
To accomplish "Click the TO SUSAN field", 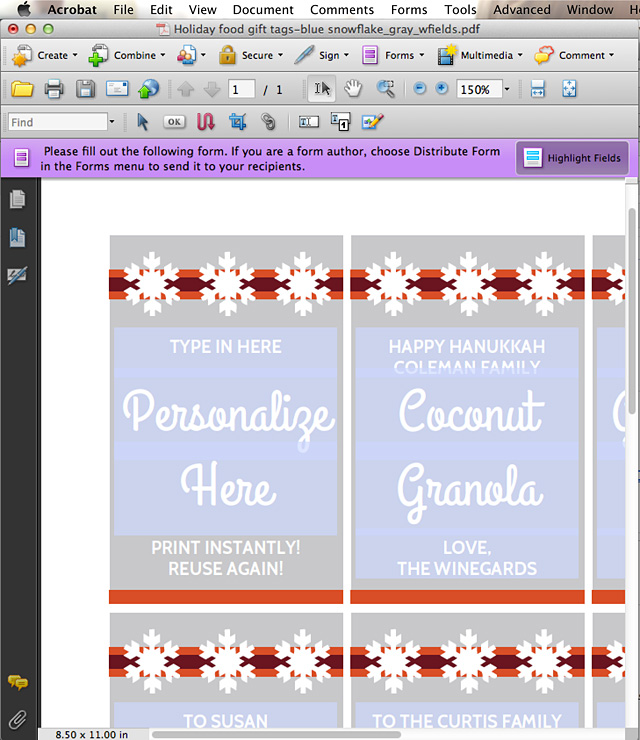I will coord(225,715).
